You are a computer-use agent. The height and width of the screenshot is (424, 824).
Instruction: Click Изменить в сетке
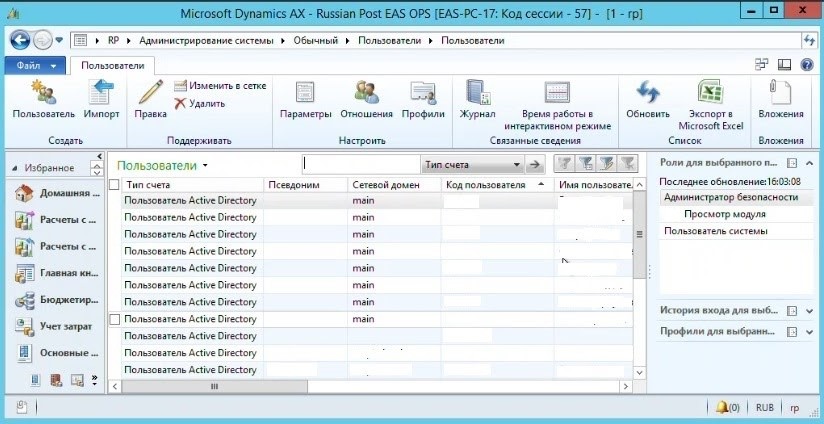click(x=220, y=86)
